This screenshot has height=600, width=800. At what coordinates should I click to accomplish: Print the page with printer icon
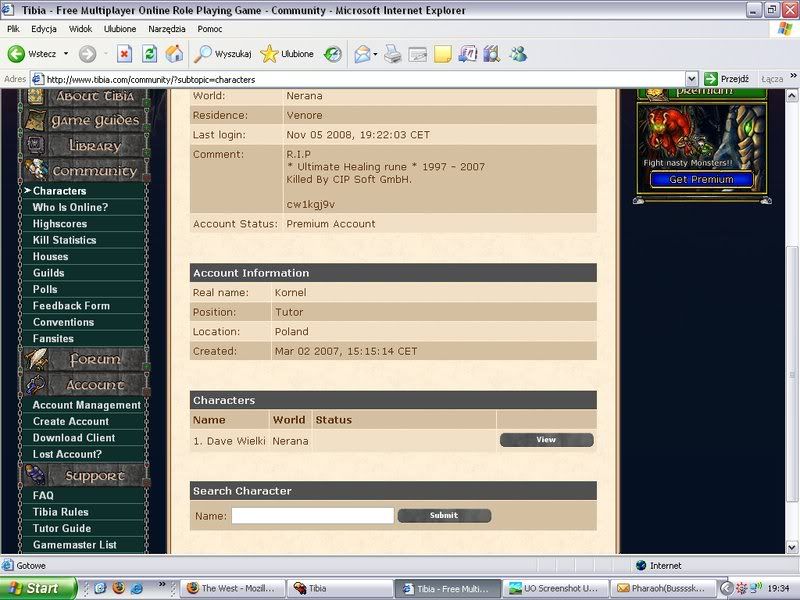(392, 54)
